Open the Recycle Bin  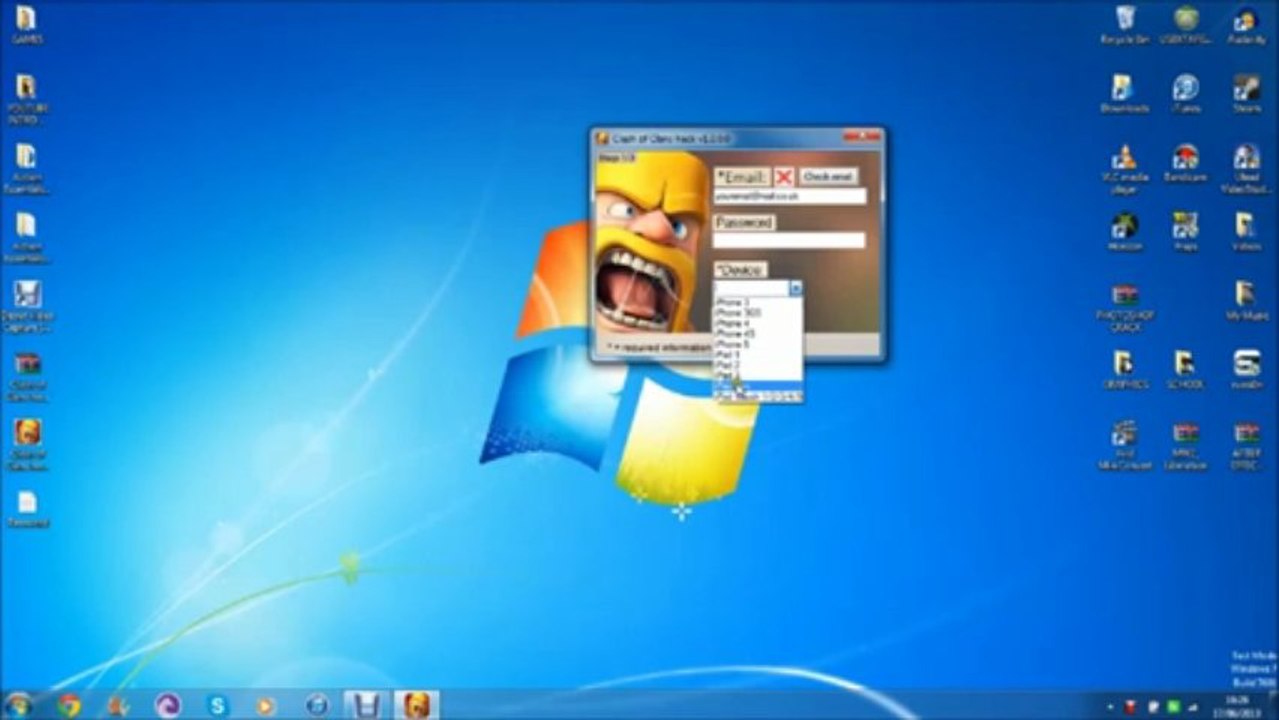point(1124,25)
